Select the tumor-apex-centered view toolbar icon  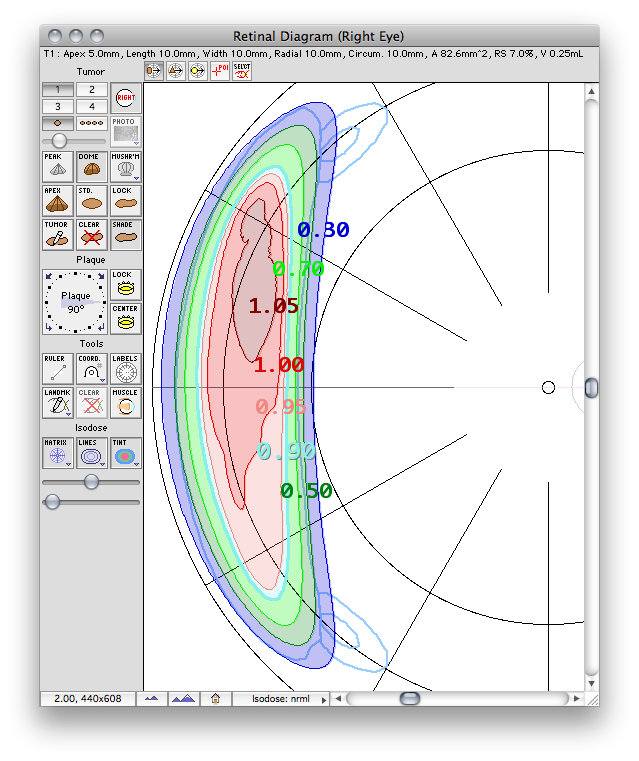click(x=175, y=71)
